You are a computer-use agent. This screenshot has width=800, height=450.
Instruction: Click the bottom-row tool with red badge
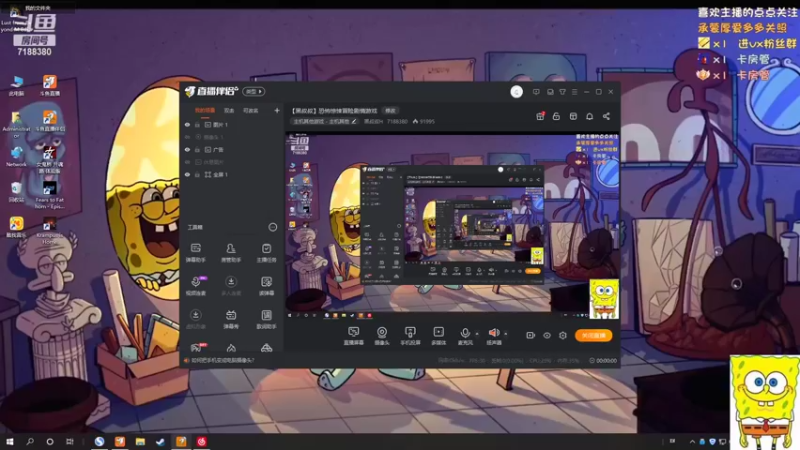196,348
